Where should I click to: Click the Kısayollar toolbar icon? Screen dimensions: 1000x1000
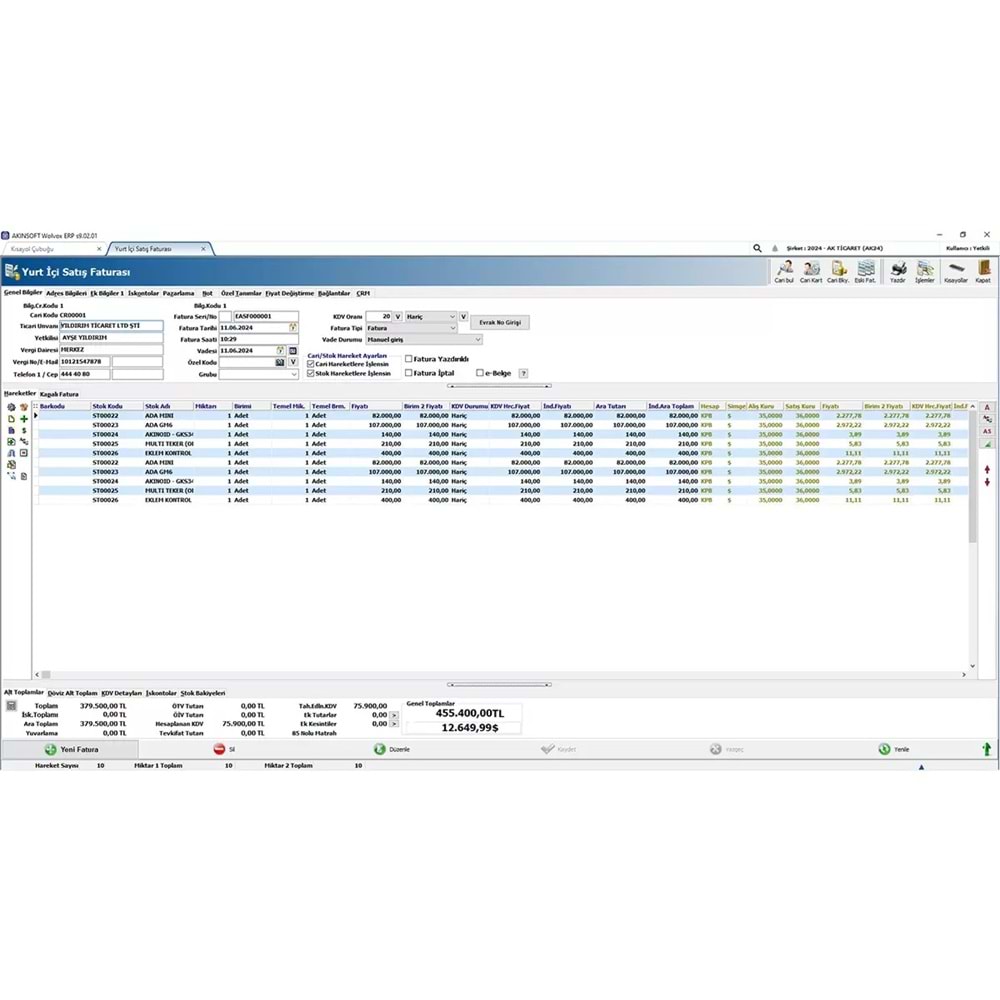pos(955,270)
